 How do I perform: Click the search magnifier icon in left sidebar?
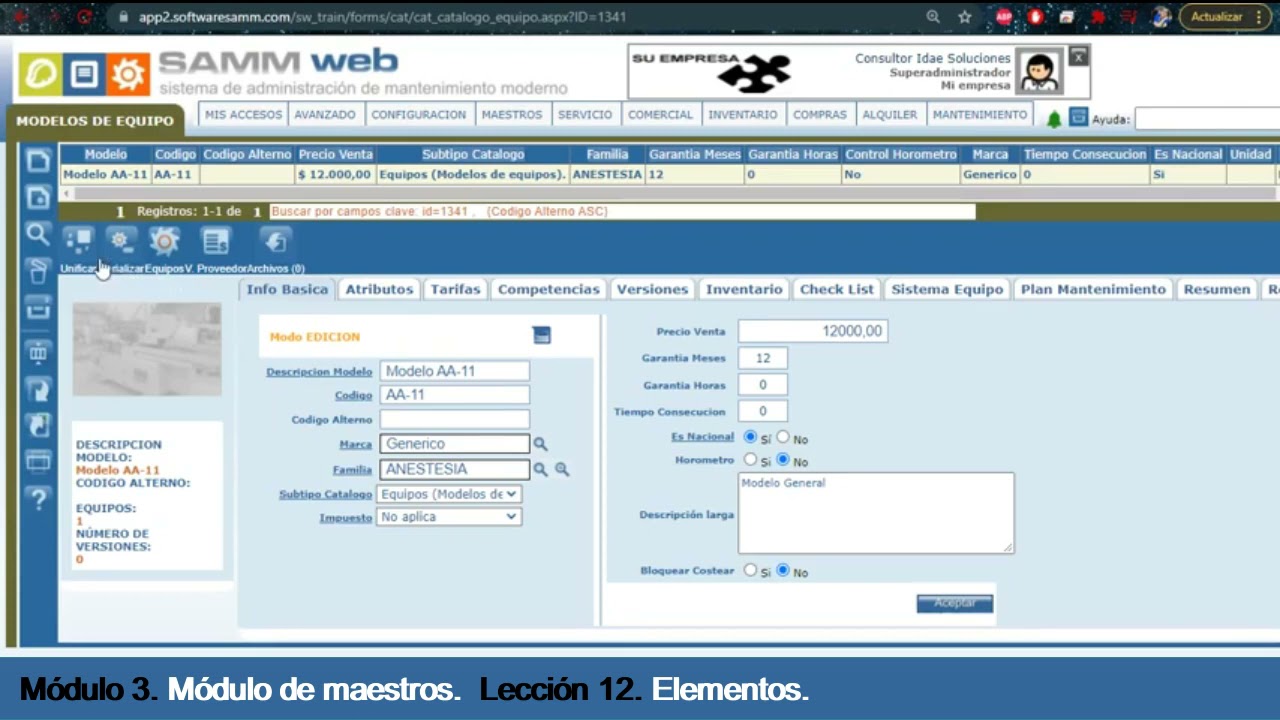[37, 234]
